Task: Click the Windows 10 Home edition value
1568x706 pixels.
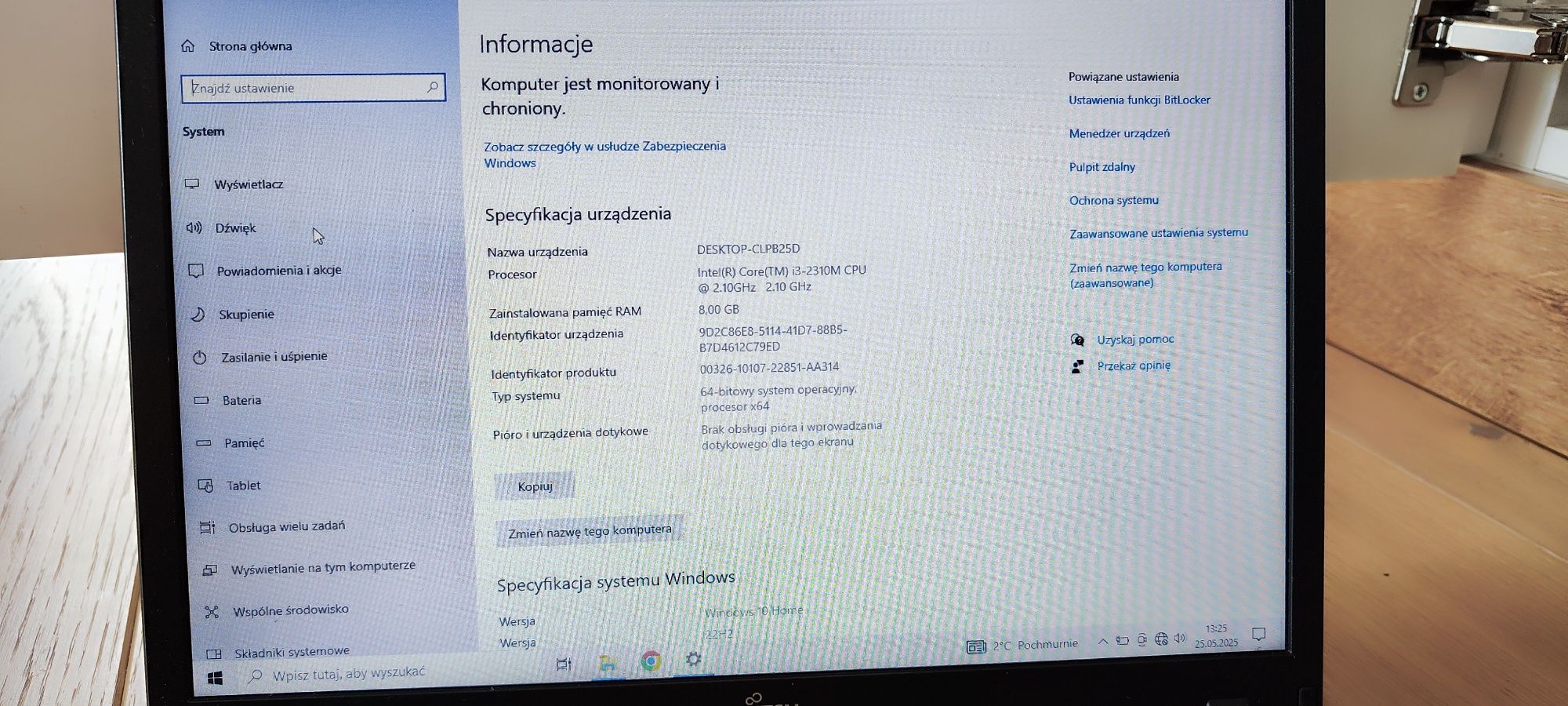Action: click(753, 611)
